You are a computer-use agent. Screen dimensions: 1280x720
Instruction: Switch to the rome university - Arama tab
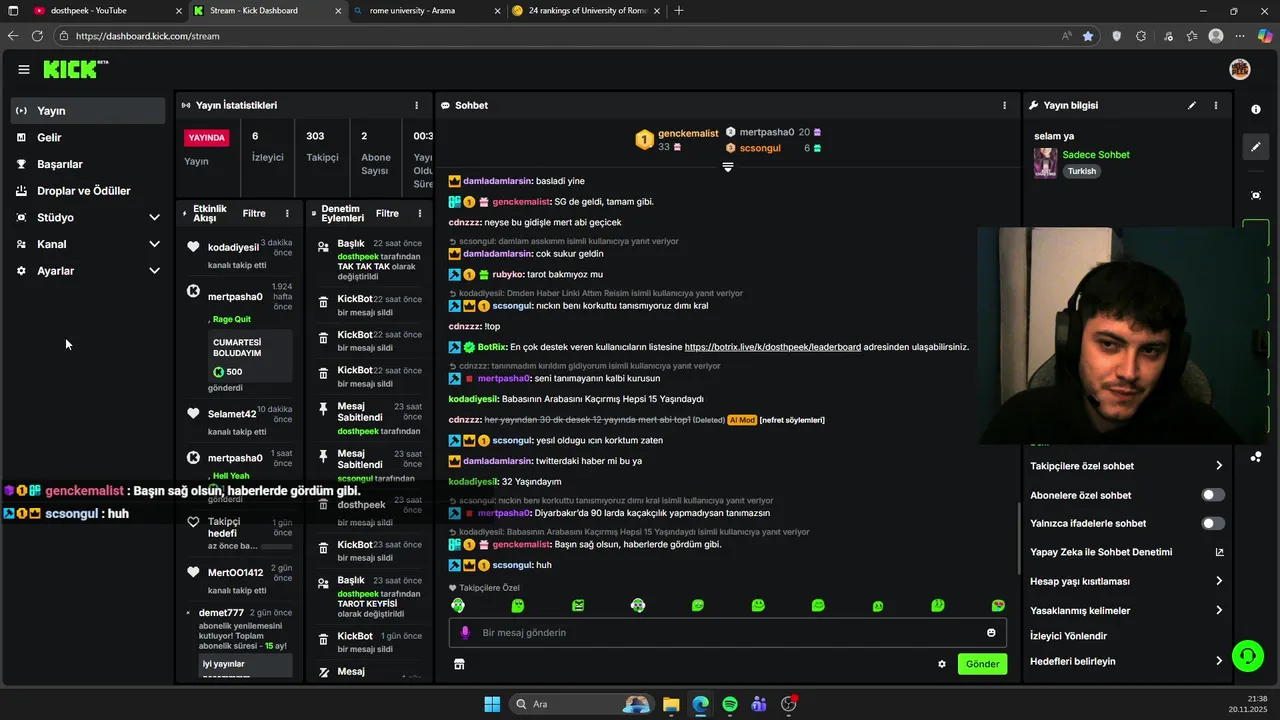pyautogui.click(x=427, y=11)
